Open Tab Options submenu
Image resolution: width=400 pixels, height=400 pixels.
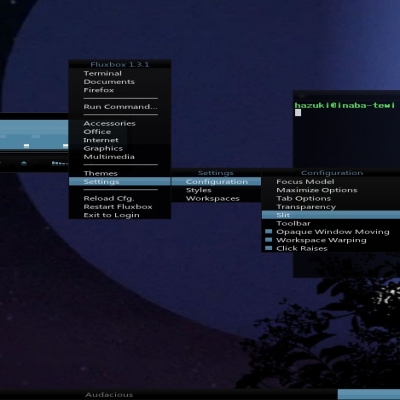[331, 198]
